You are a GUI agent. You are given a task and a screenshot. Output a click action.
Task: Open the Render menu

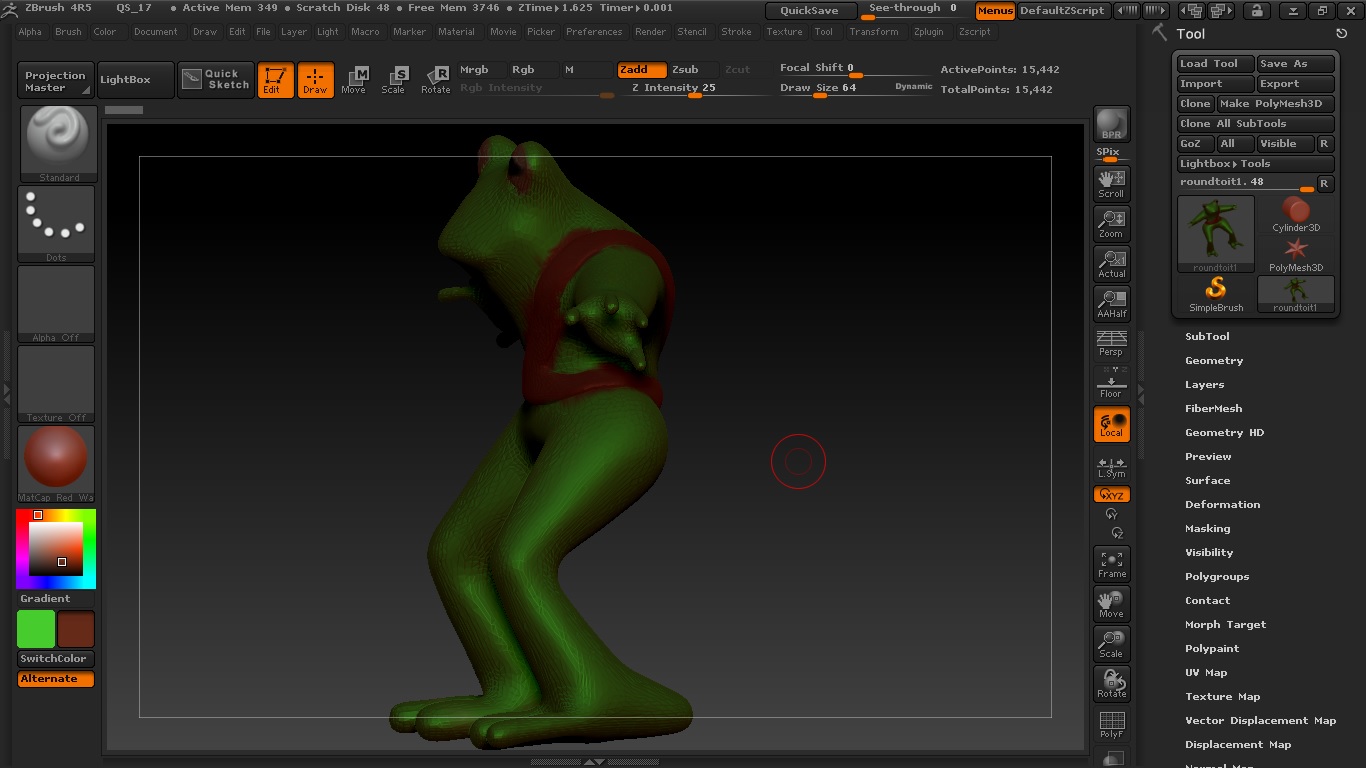(x=650, y=32)
